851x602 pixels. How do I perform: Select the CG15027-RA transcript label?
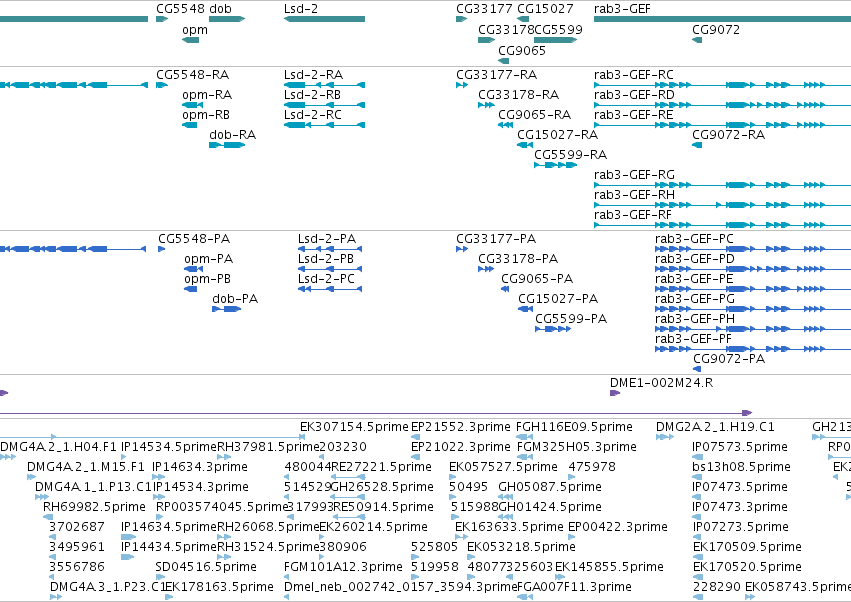tap(557, 135)
